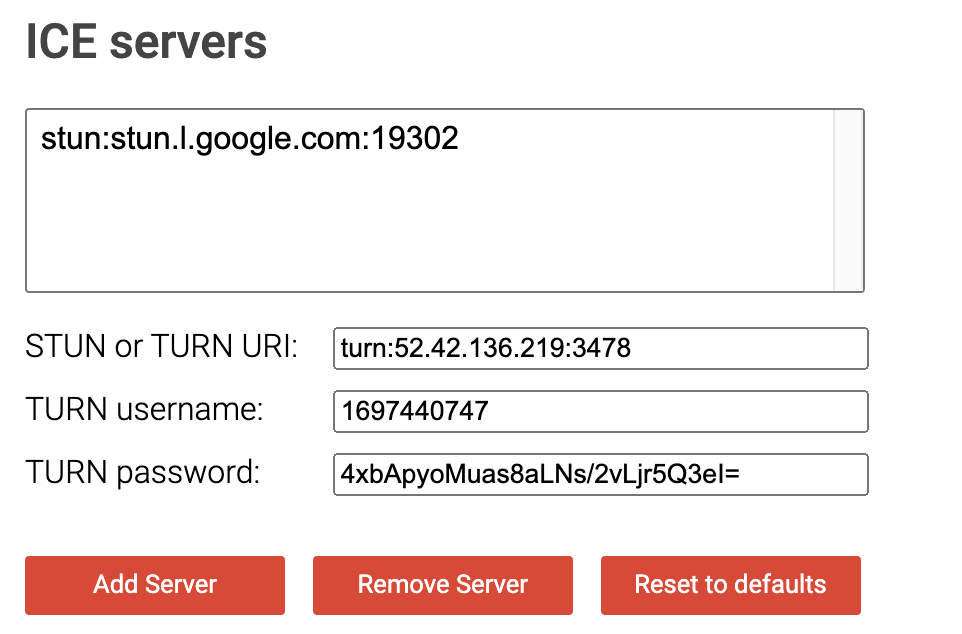Click the STUN or TURN URI label

[x=162, y=346]
